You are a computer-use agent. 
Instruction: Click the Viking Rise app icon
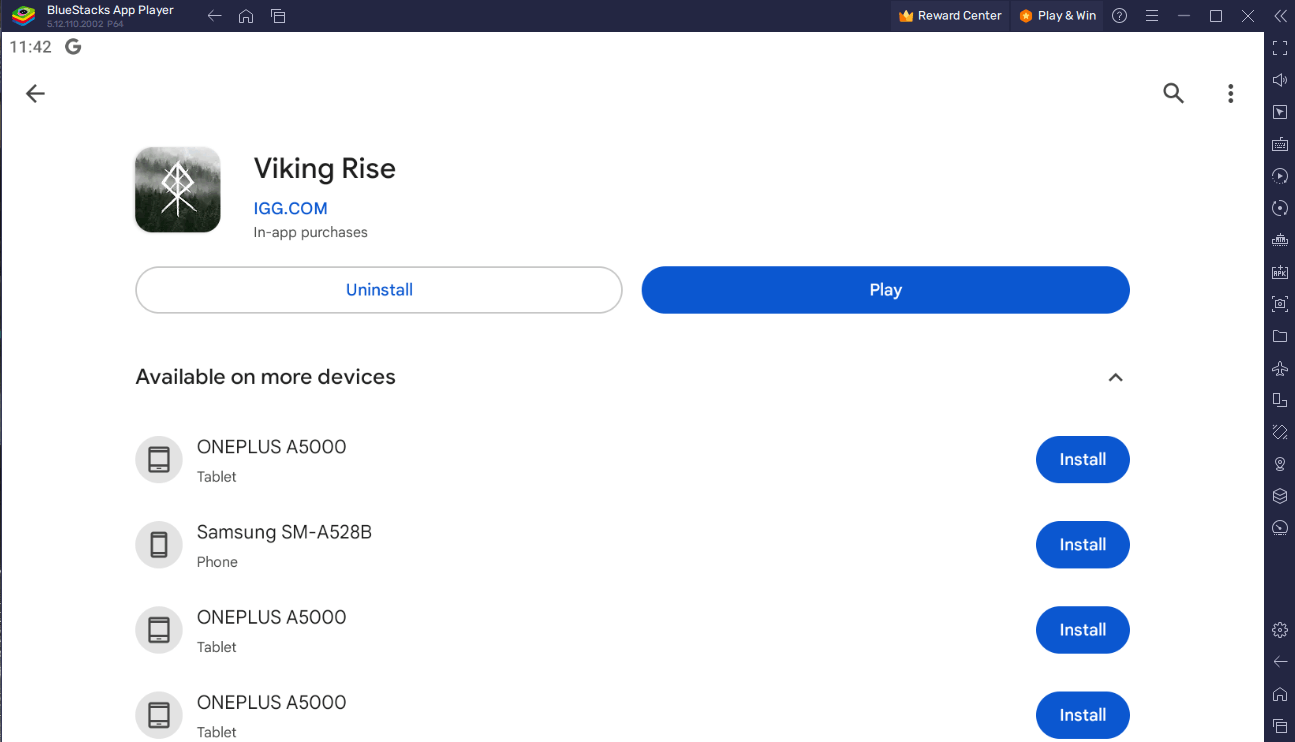point(178,190)
